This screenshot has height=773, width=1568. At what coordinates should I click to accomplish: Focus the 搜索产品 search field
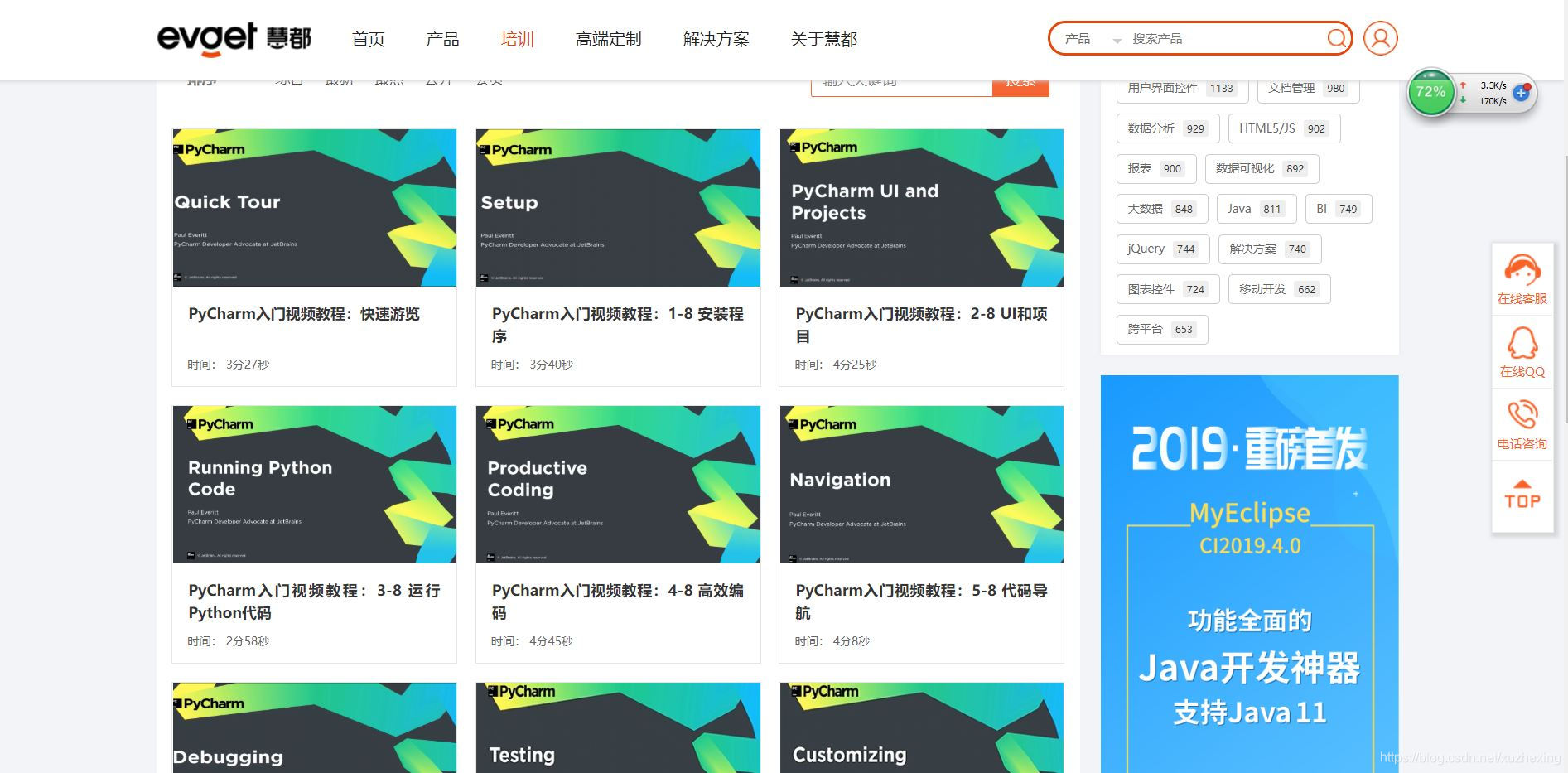(1224, 39)
